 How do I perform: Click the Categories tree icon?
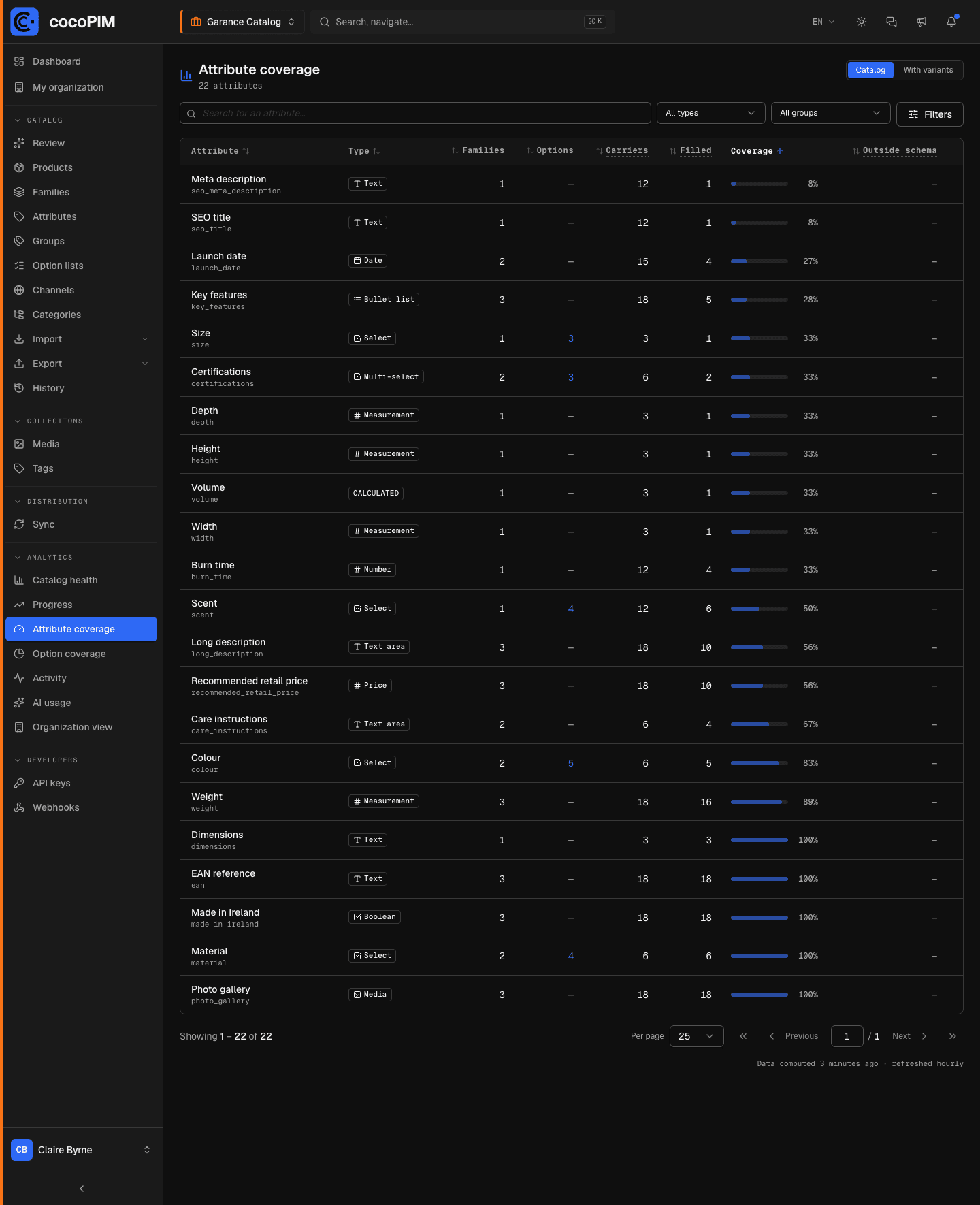pos(19,315)
